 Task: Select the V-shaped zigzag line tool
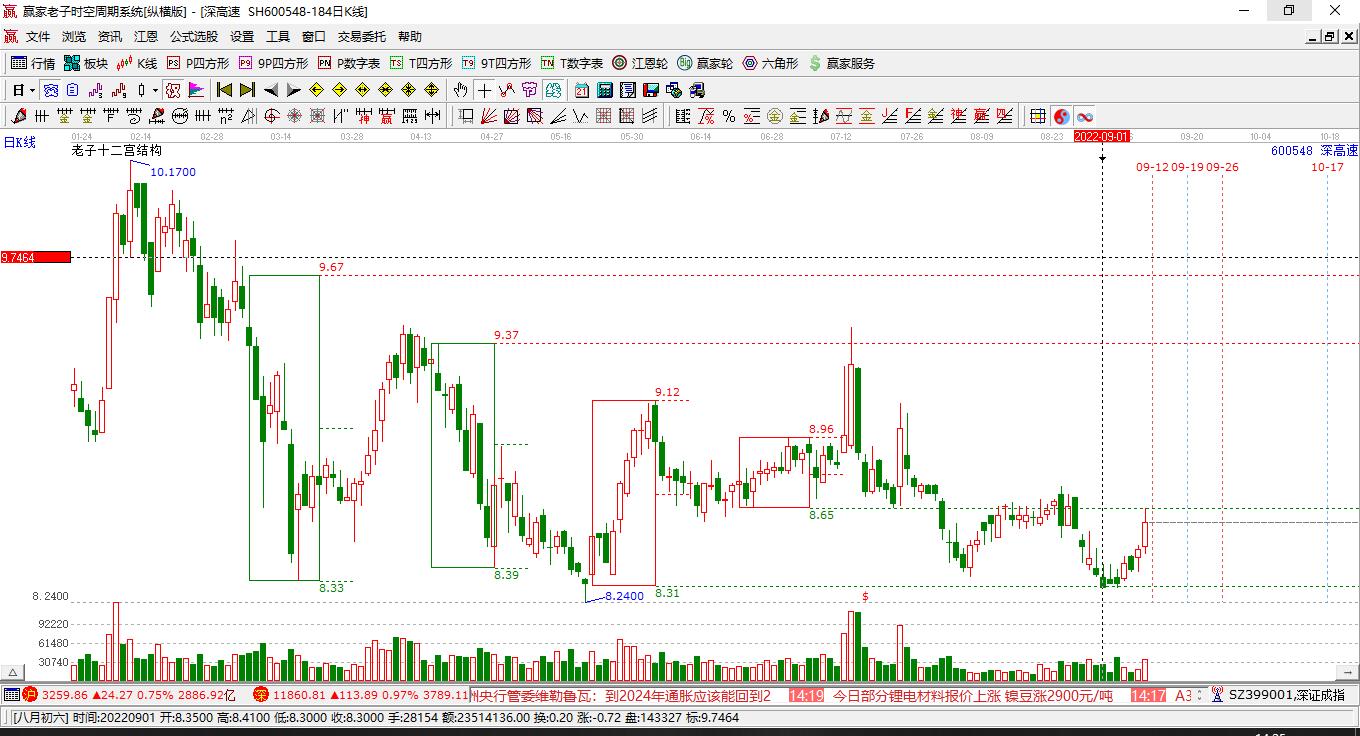(x=580, y=116)
